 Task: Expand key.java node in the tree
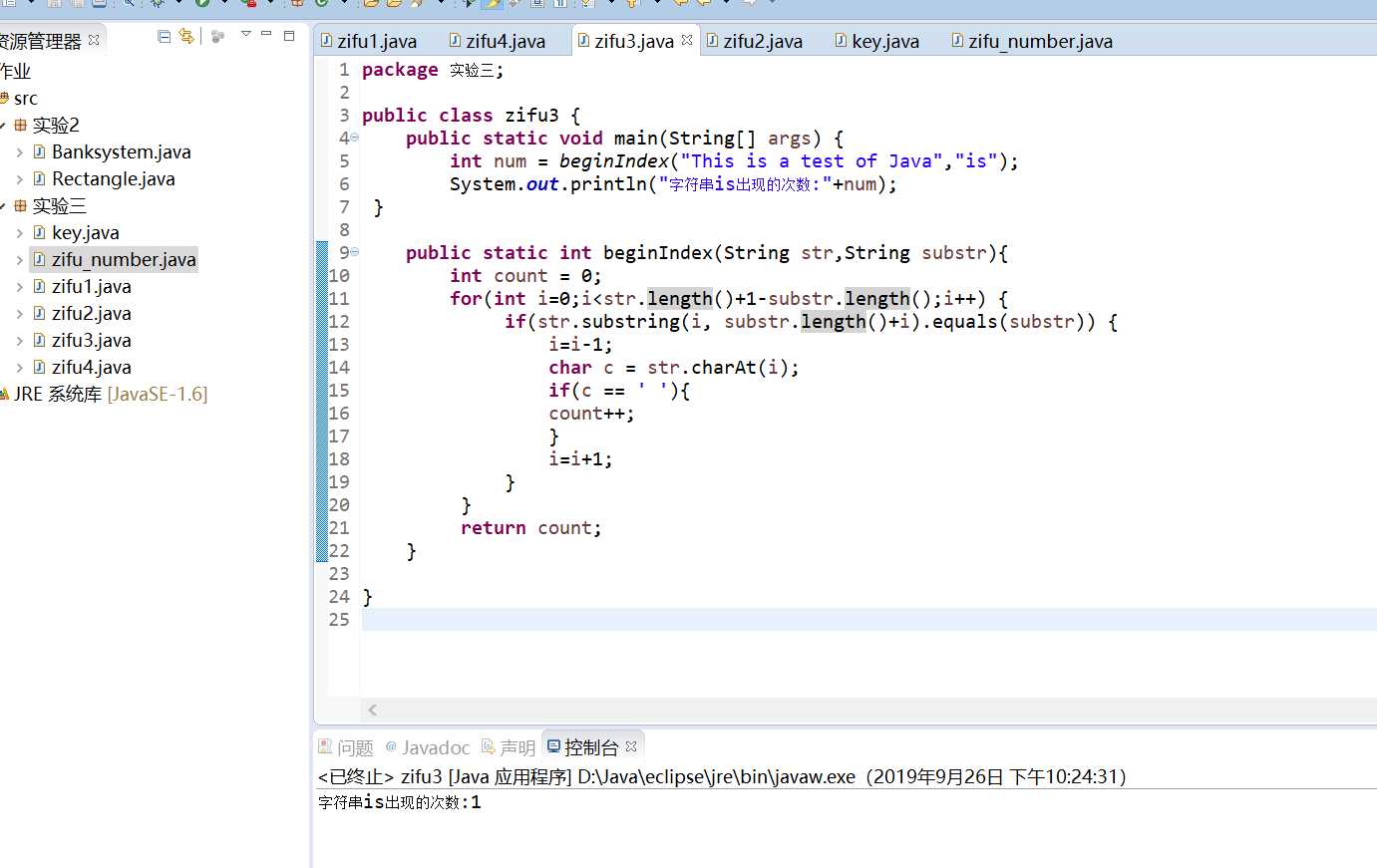(x=19, y=233)
